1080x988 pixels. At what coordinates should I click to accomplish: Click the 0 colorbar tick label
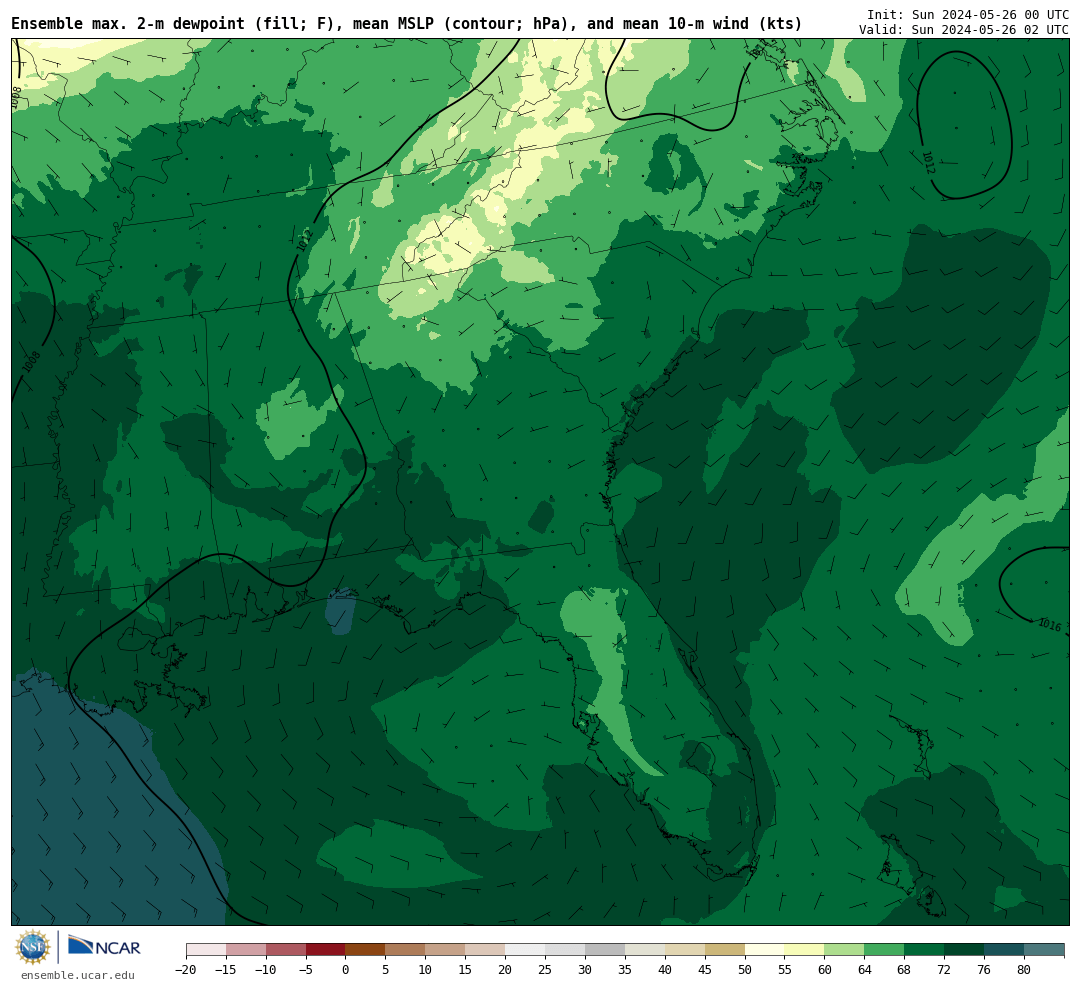[346, 969]
